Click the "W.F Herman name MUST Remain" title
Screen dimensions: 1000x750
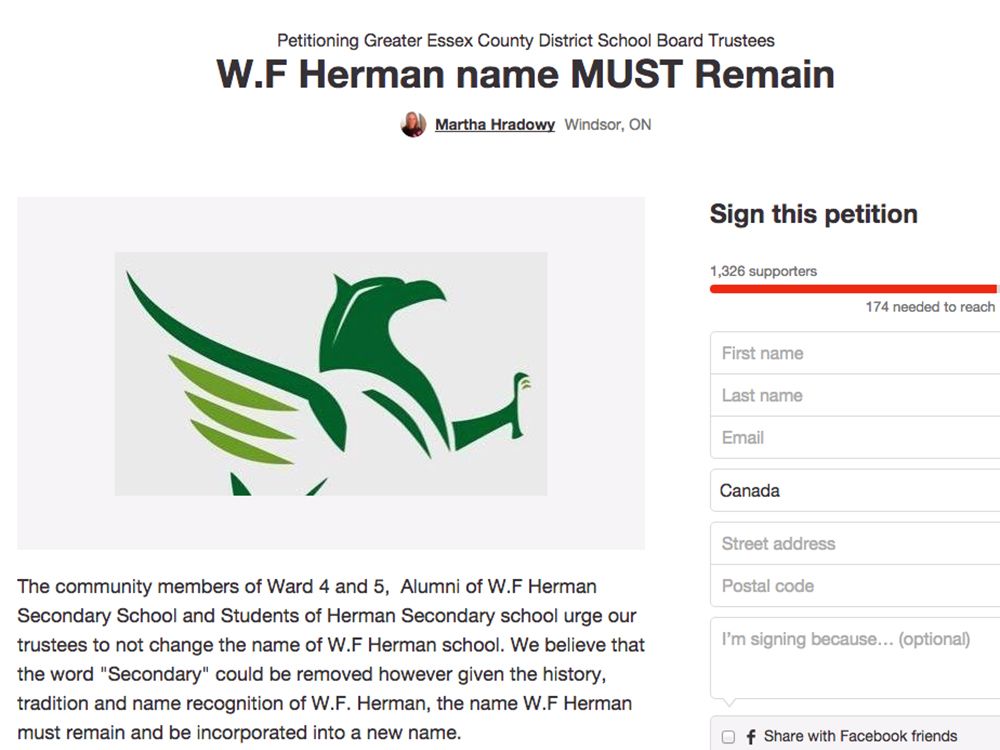pos(523,74)
